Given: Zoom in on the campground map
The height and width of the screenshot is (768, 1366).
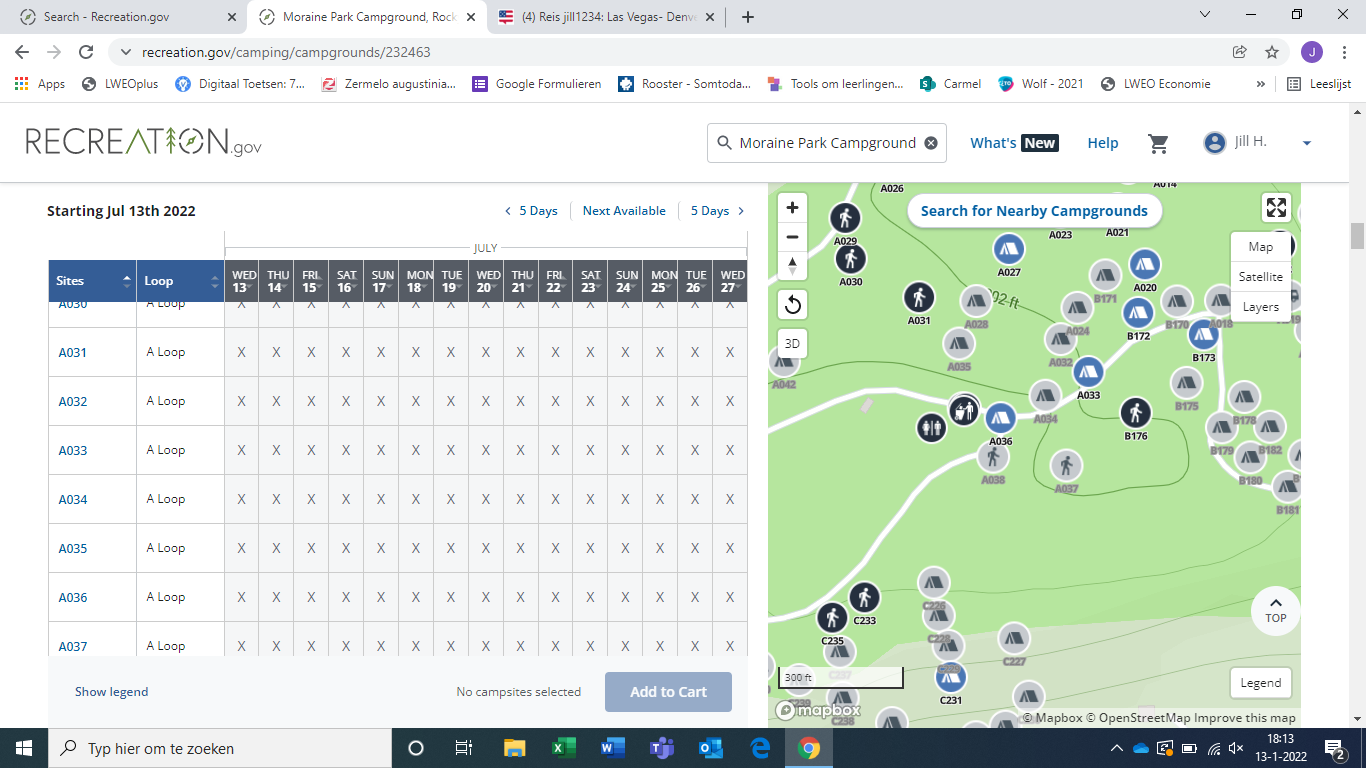Looking at the screenshot, I should (792, 208).
